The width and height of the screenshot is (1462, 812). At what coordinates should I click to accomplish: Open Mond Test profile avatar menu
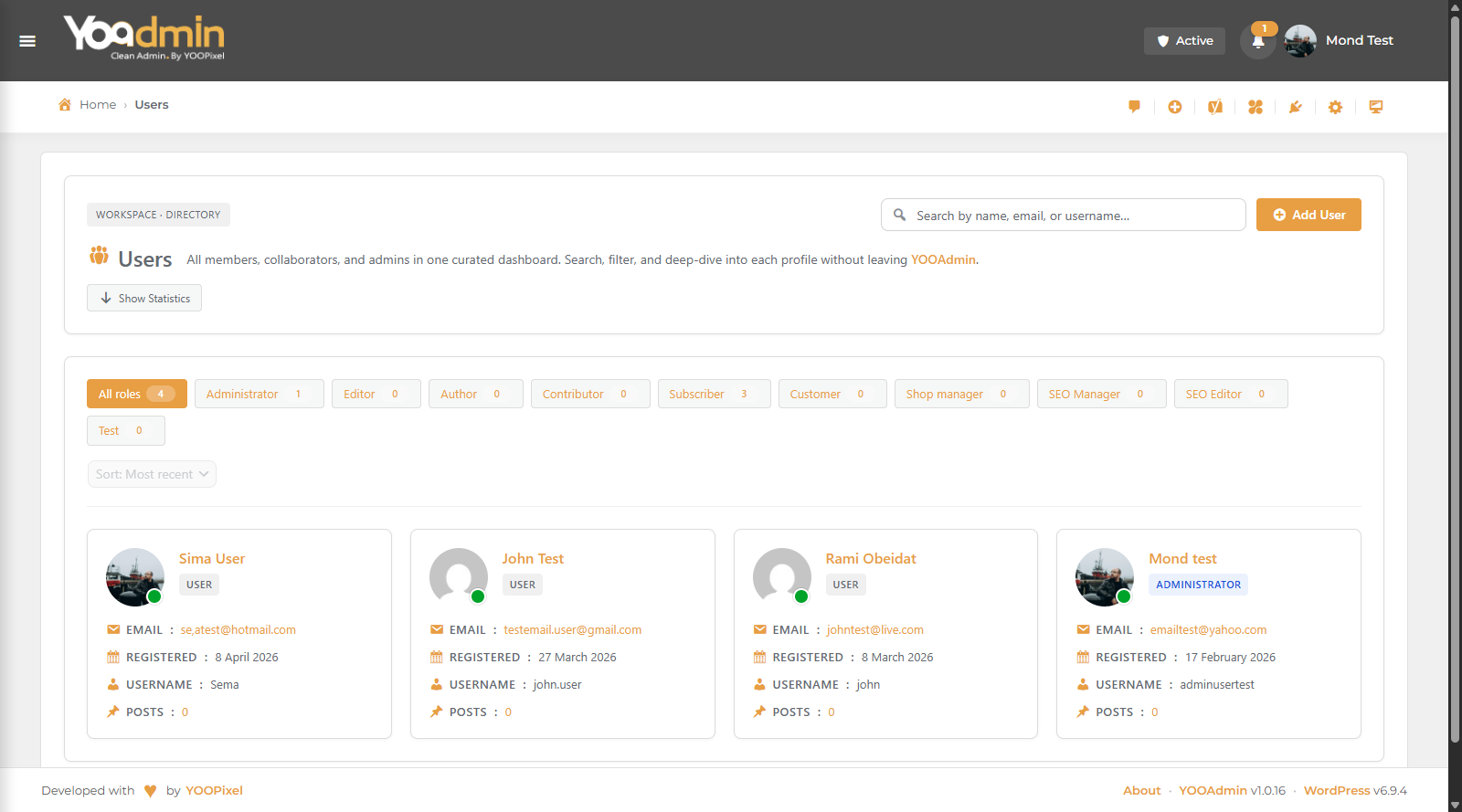1300,41
